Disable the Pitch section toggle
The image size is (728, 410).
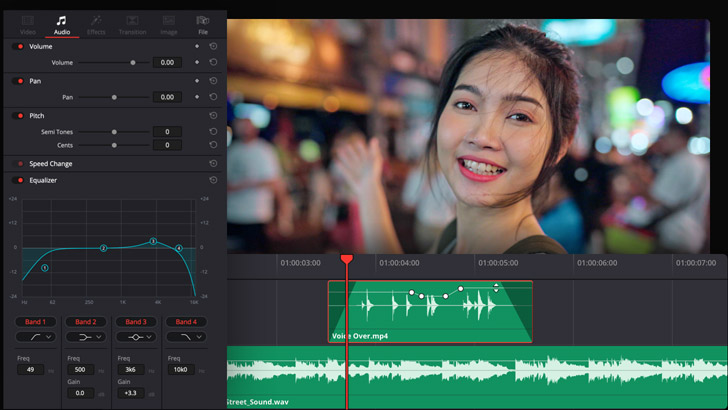(19, 116)
